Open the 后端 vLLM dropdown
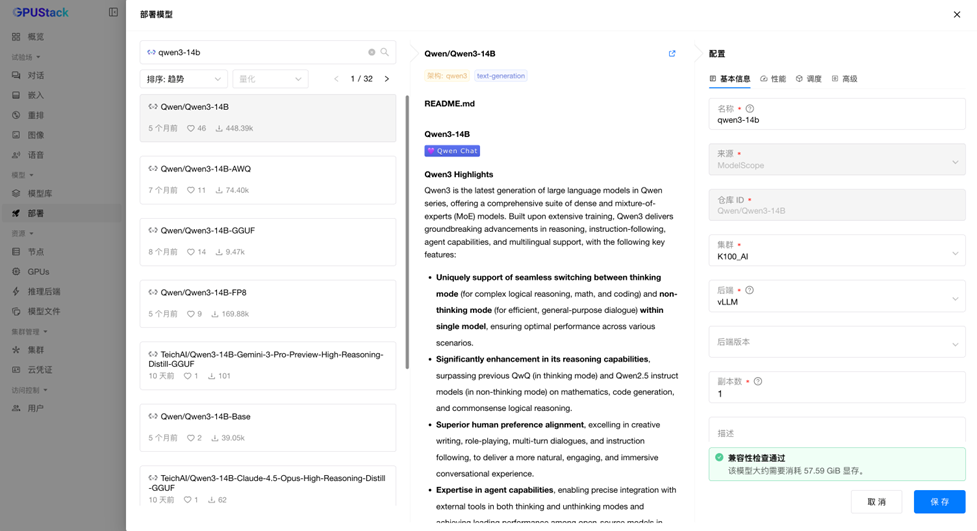This screenshot has height=531, width=977. tap(837, 296)
